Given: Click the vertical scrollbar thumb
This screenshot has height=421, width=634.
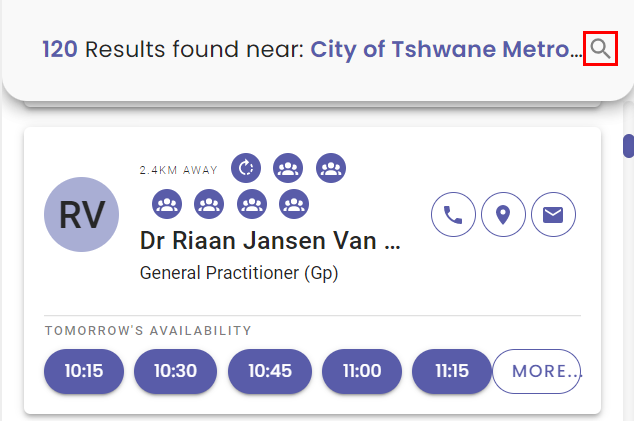Looking at the screenshot, I should point(629,146).
